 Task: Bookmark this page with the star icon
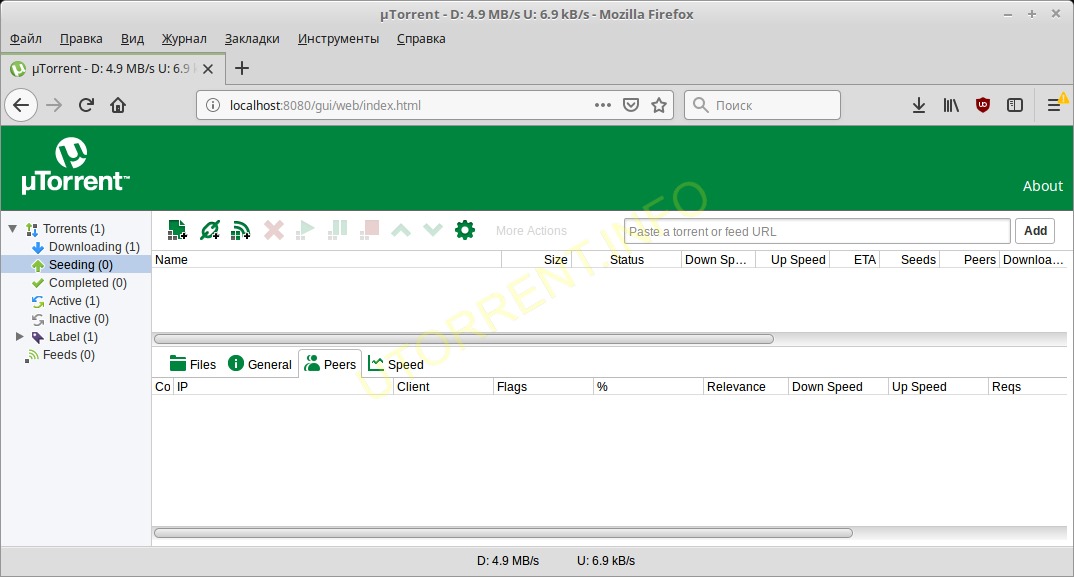point(659,105)
